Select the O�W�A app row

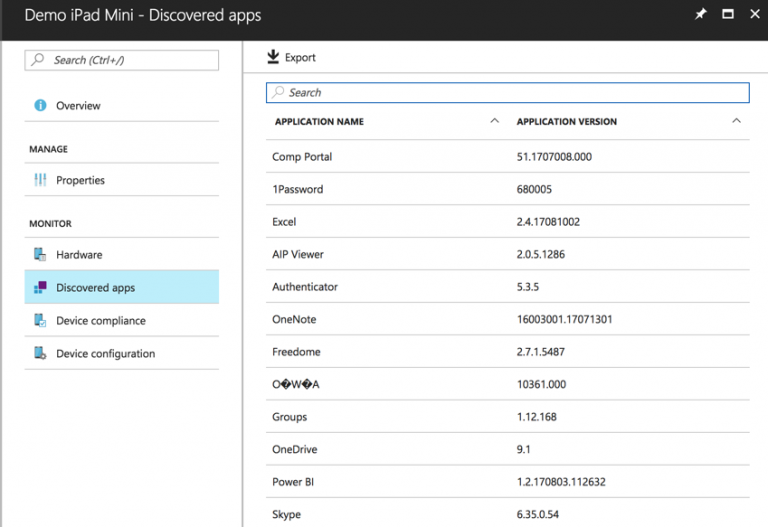click(x=507, y=384)
